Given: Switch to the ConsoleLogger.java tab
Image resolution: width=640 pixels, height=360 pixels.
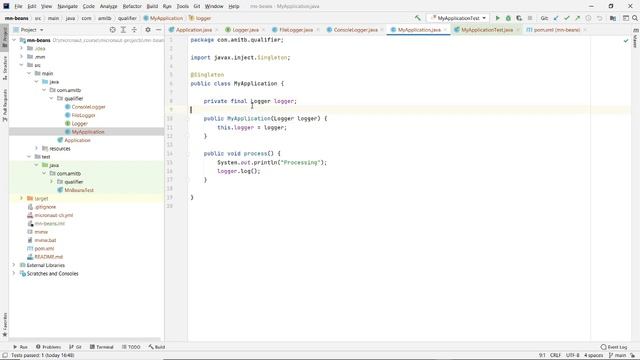Looking at the screenshot, I should tap(355, 30).
